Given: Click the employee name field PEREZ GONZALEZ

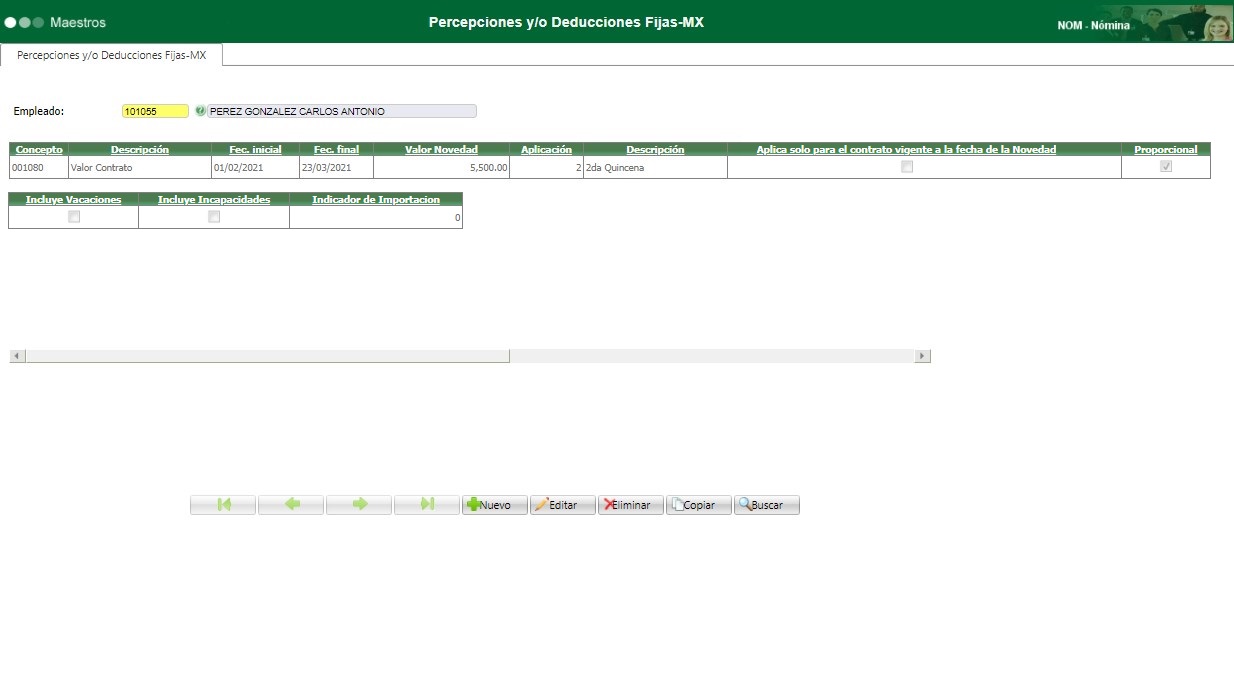Looking at the screenshot, I should 341,111.
